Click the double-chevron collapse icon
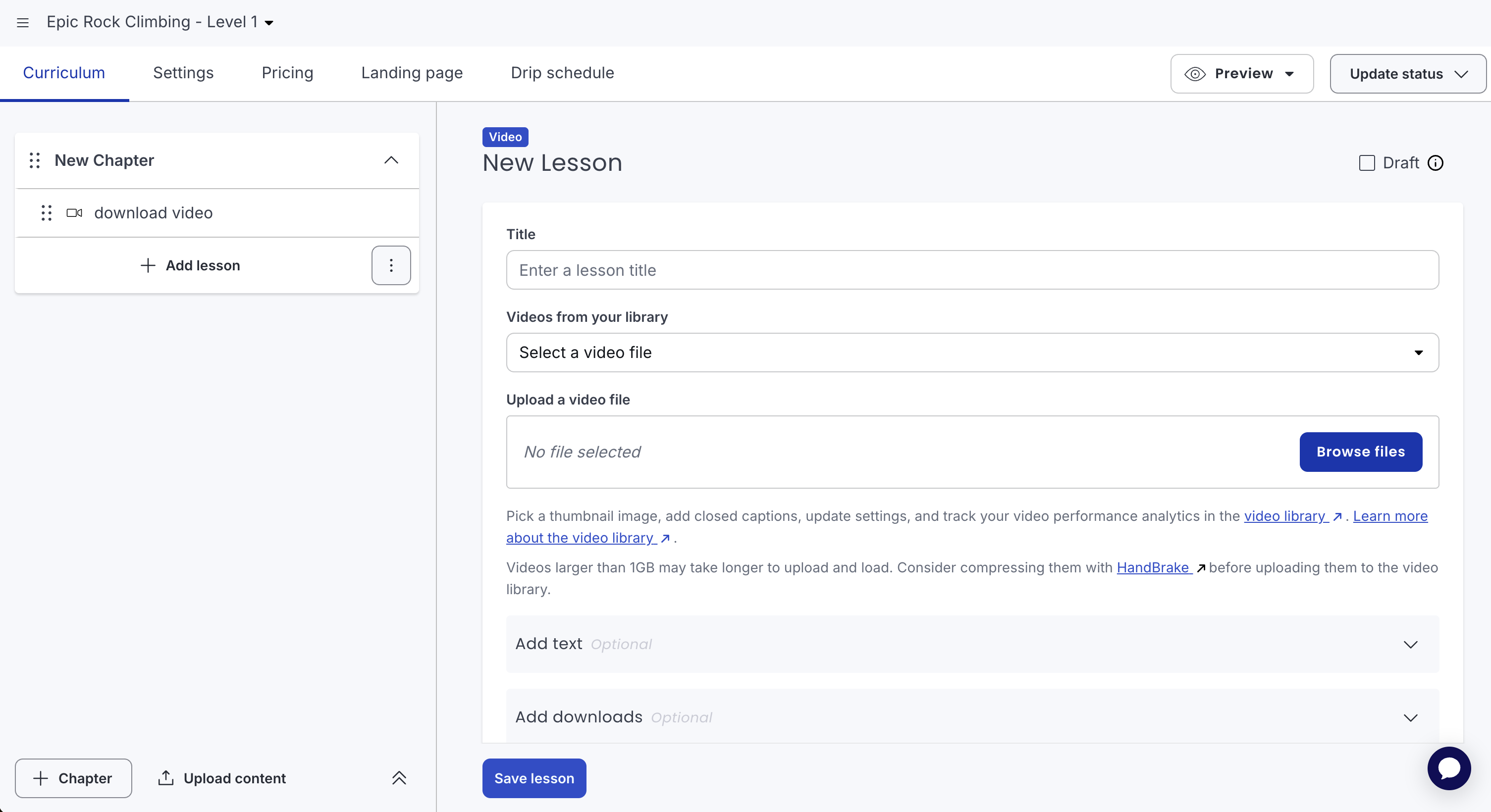This screenshot has width=1491, height=812. tap(399, 778)
